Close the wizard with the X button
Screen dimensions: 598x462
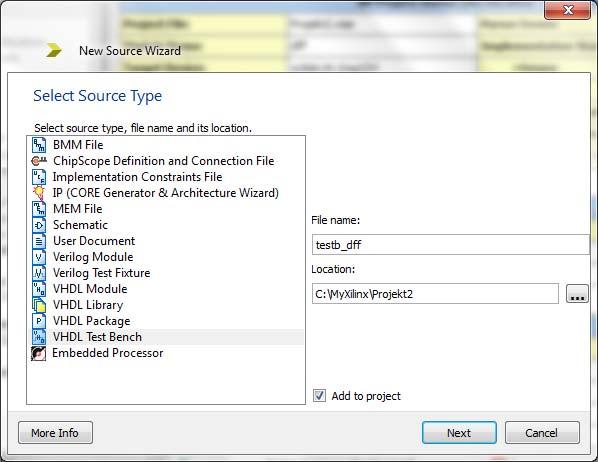[568, 10]
